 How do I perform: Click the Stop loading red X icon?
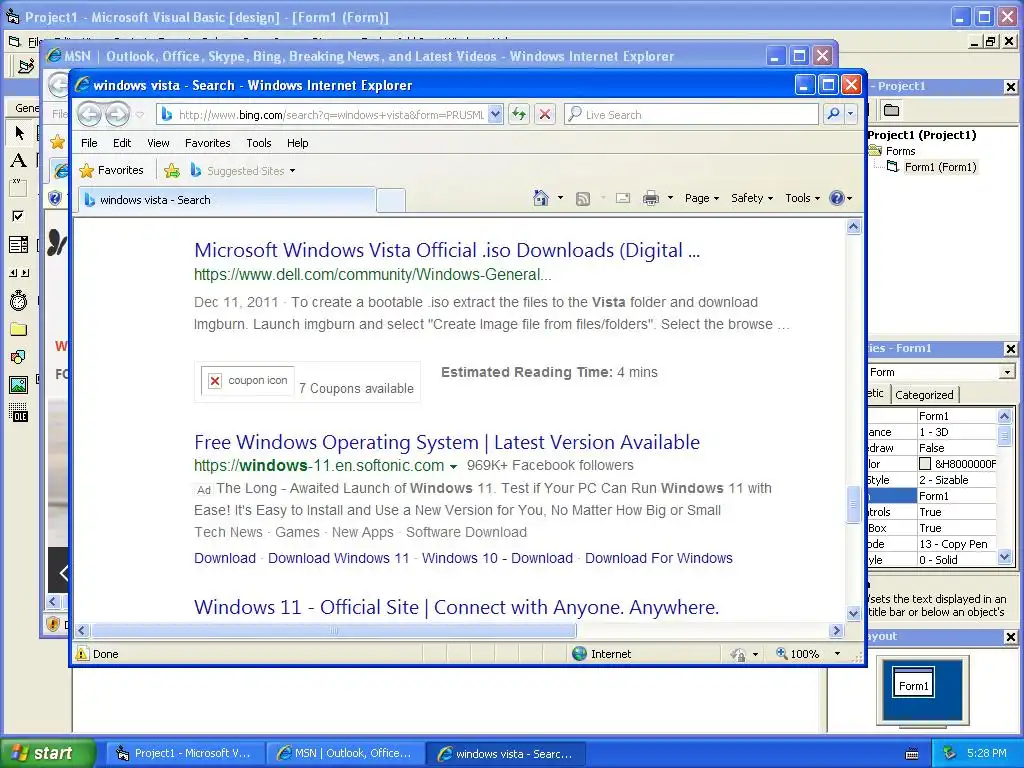pos(545,114)
